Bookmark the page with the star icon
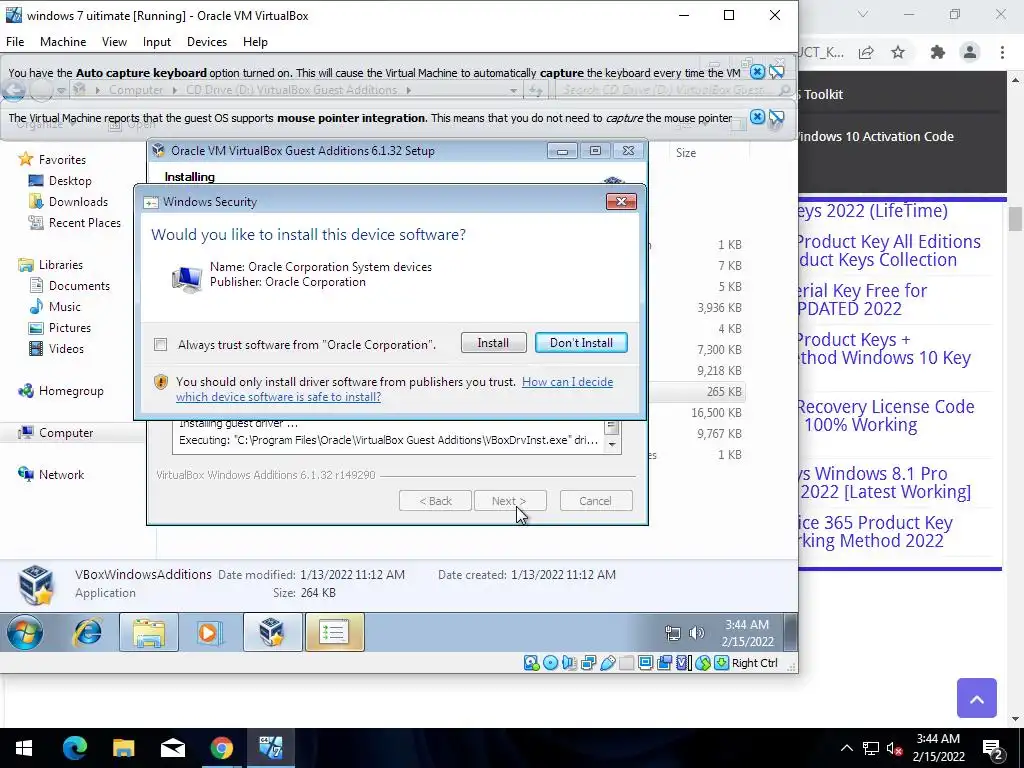Viewport: 1024px width, 768px height. coord(898,53)
